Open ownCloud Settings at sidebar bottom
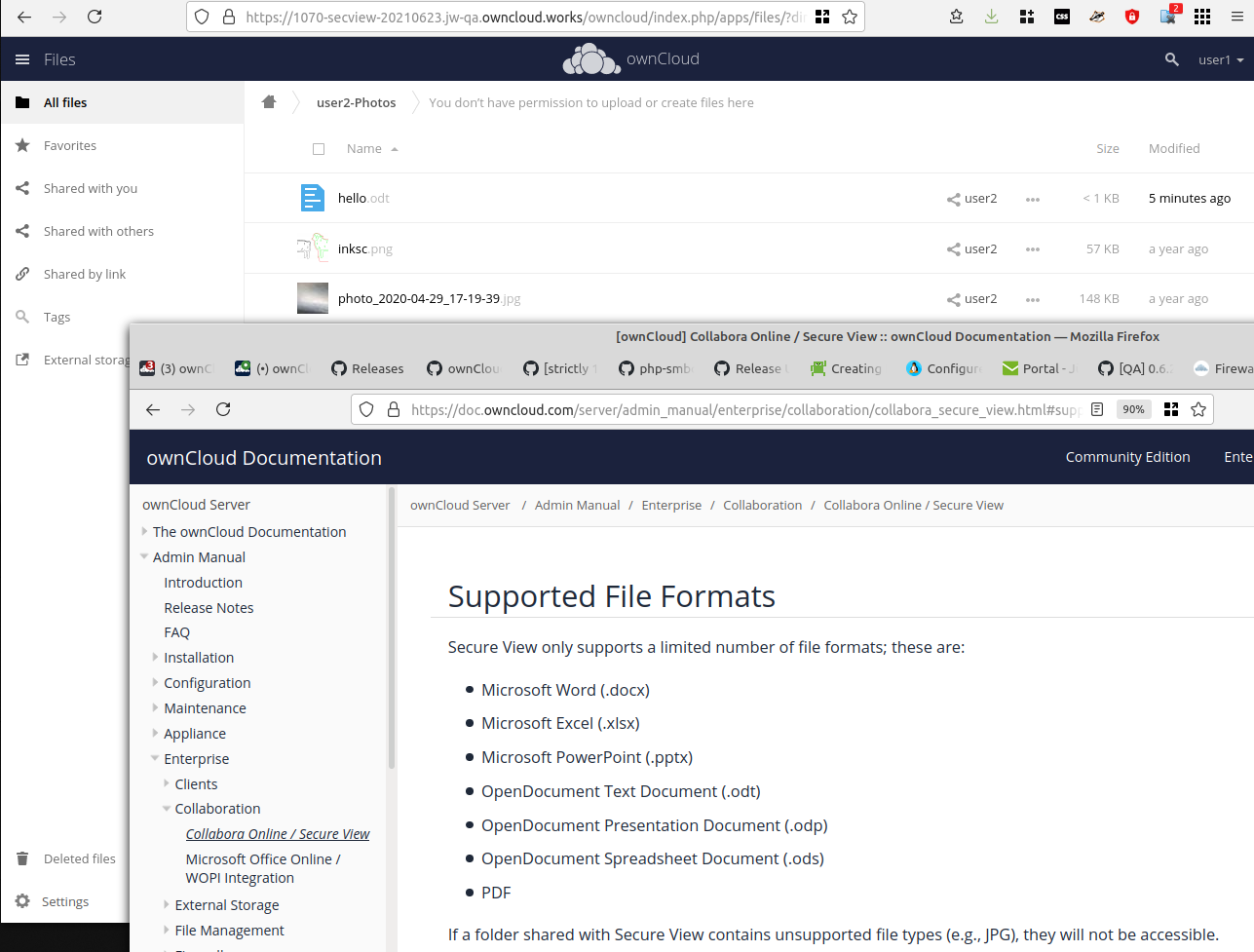Image resolution: width=1254 pixels, height=952 pixels. pos(65,901)
